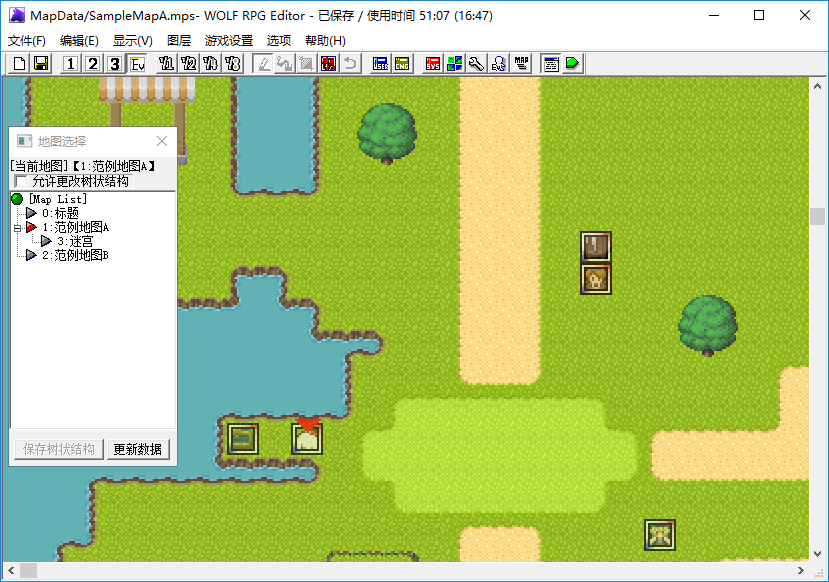Image resolution: width=829 pixels, height=582 pixels.
Task: Select the rectangle selection tool
Action: click(306, 64)
